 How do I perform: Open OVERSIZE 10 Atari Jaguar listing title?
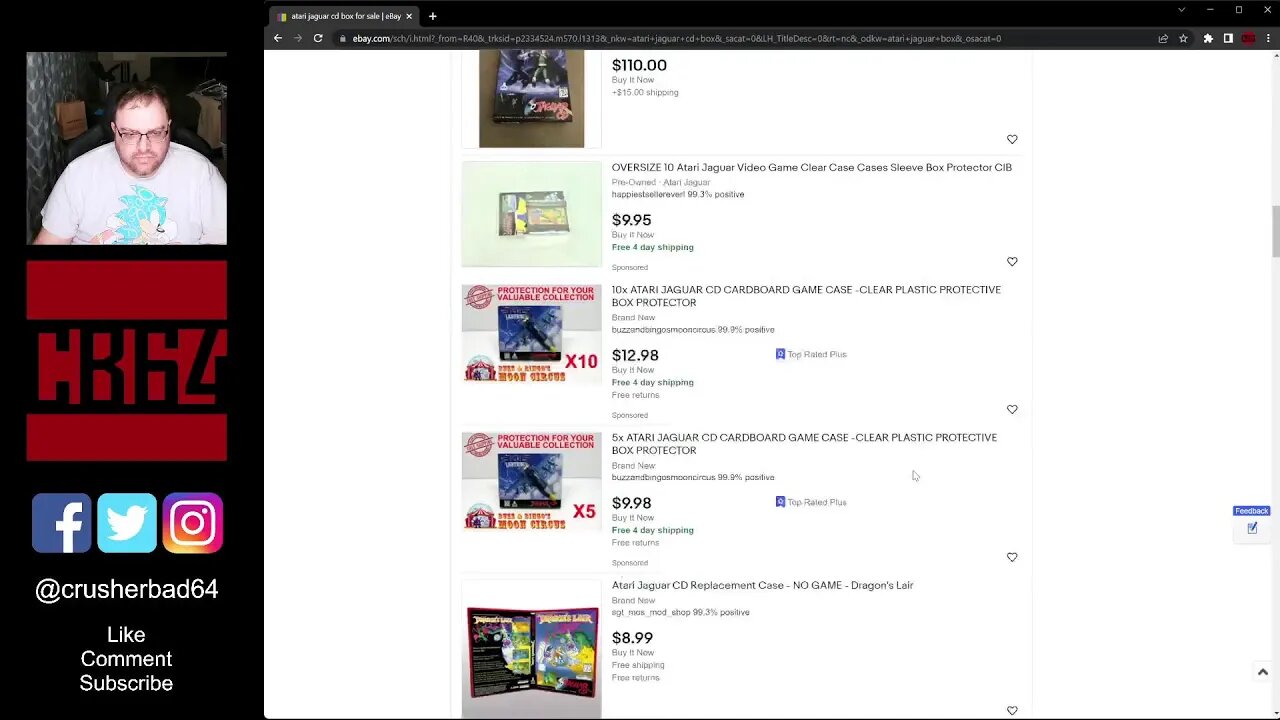811,167
